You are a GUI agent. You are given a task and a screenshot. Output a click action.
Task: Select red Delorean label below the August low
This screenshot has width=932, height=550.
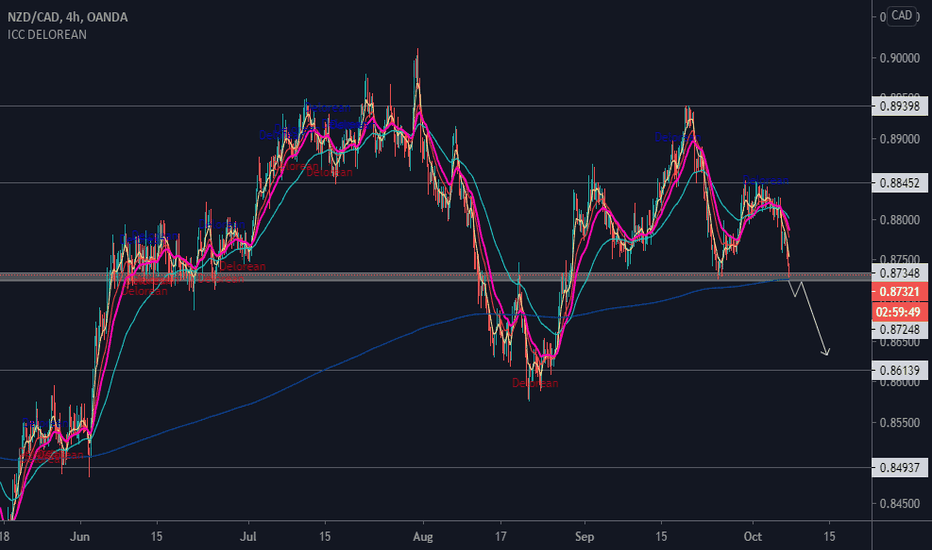click(535, 384)
